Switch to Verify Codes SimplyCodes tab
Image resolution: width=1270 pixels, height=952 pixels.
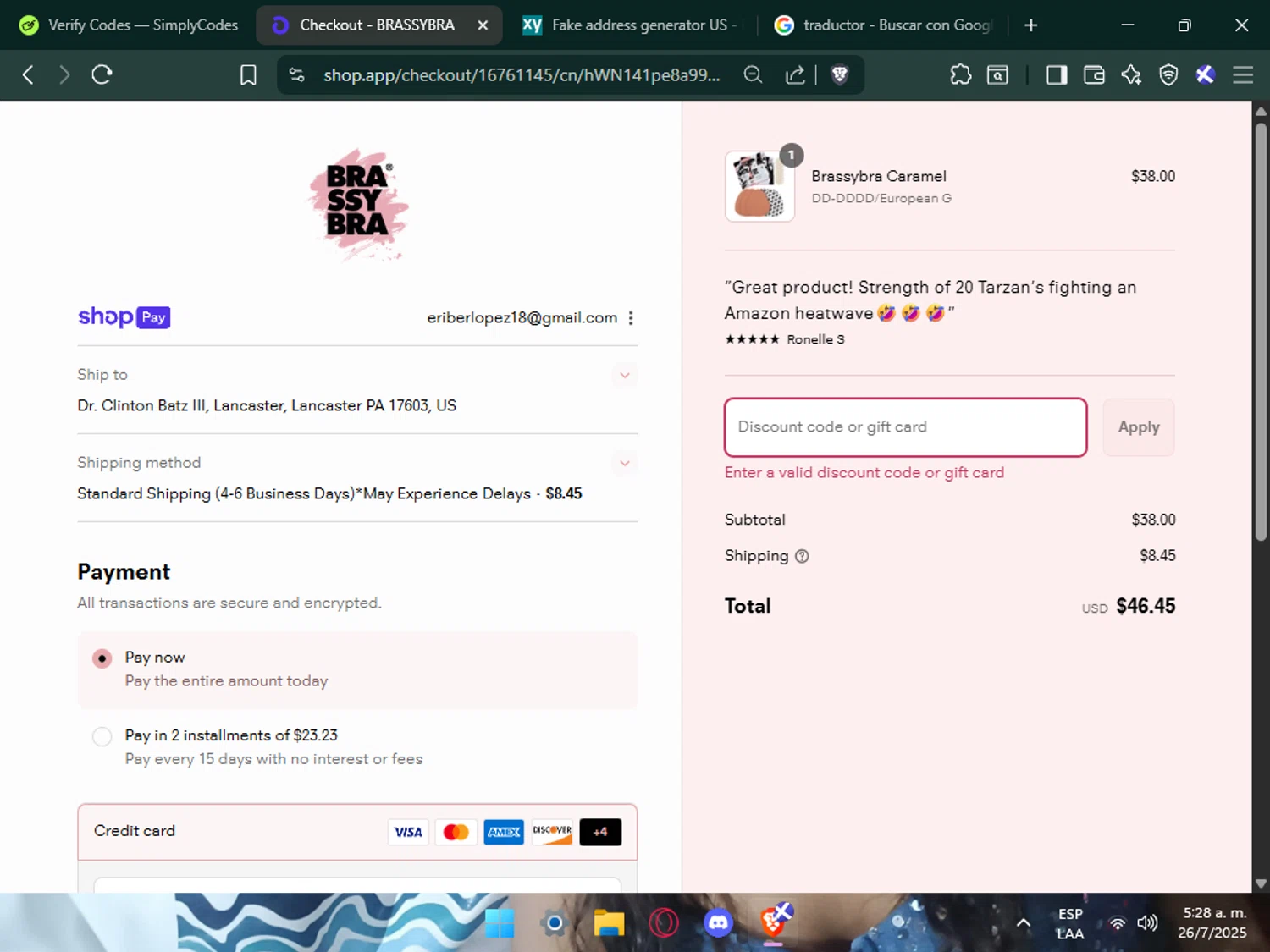tap(129, 25)
